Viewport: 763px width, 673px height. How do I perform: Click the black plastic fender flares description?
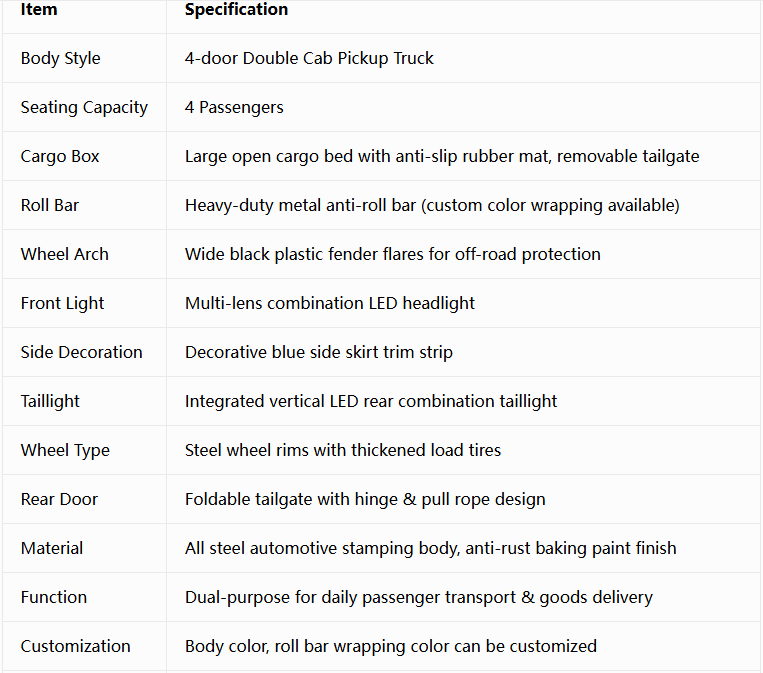pyautogui.click(x=393, y=255)
